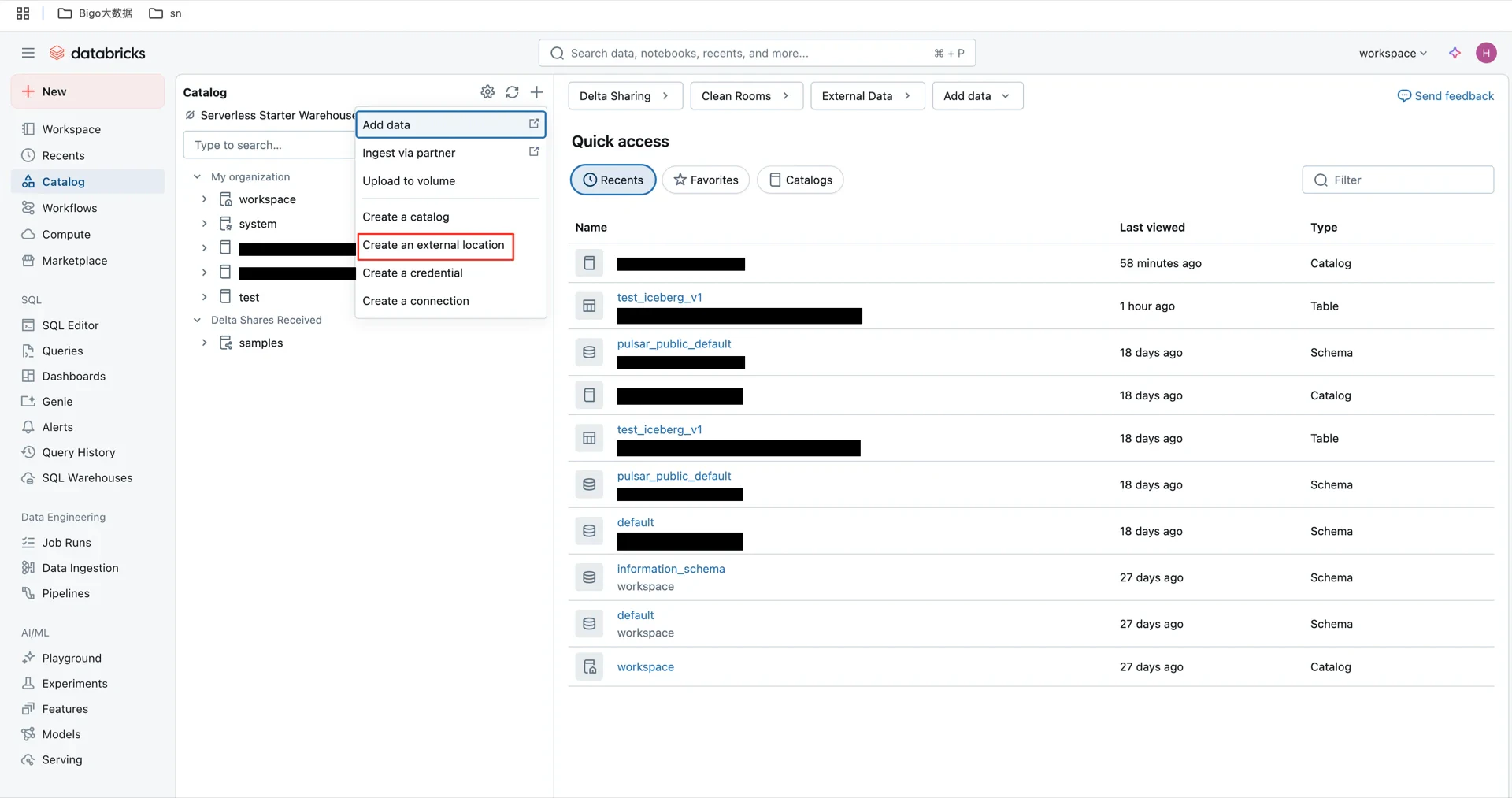Screen dimensions: 1512x798
Task: Open Genie in the sidebar
Action: pos(87,402)
